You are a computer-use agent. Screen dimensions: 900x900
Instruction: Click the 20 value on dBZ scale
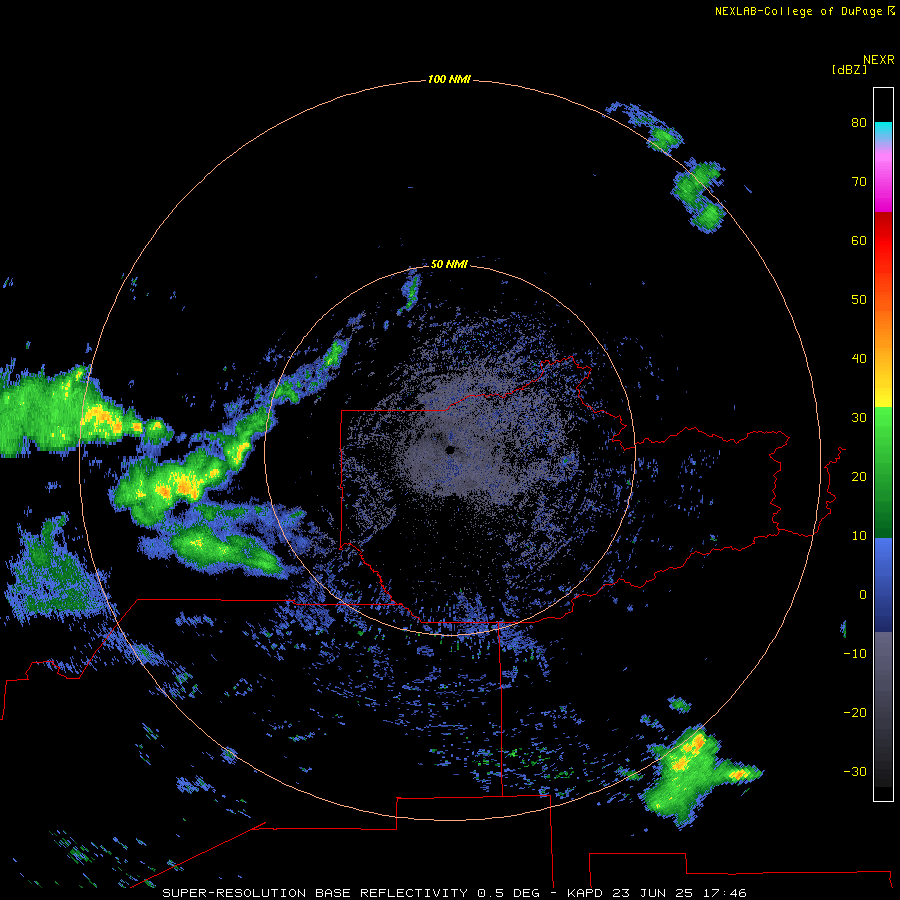[x=859, y=476]
